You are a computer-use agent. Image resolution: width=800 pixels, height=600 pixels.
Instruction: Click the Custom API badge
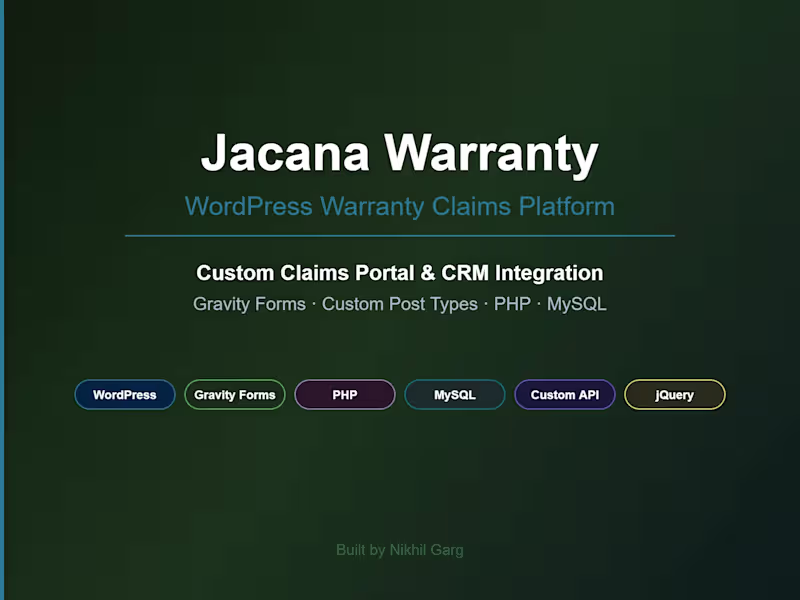[x=564, y=394]
